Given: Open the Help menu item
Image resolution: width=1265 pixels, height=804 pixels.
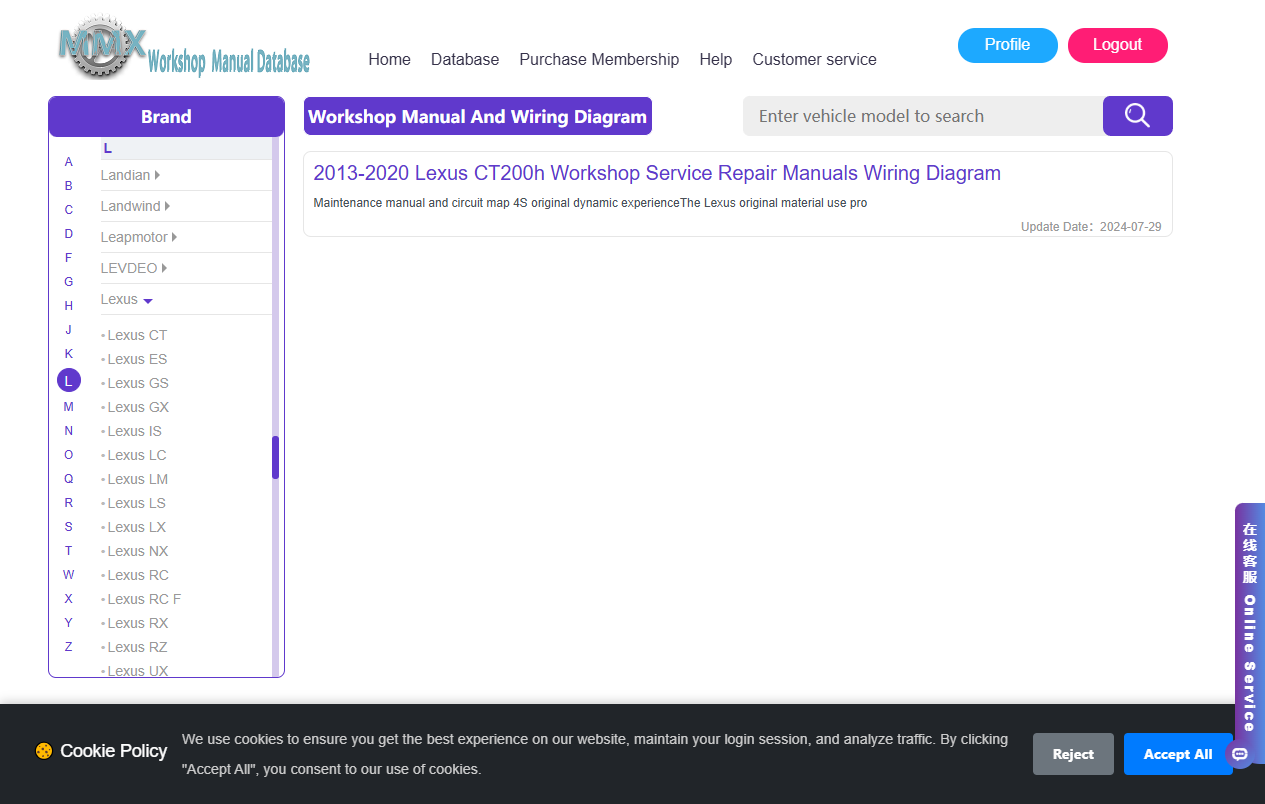Looking at the screenshot, I should 716,59.
